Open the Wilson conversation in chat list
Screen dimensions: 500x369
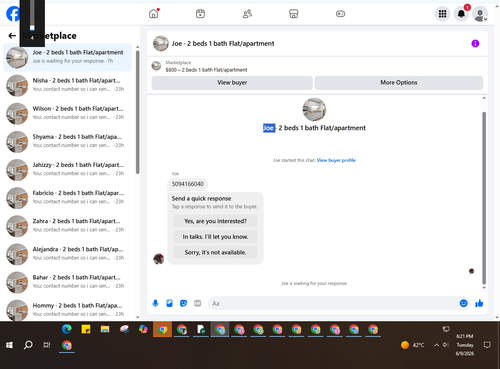tap(67, 113)
